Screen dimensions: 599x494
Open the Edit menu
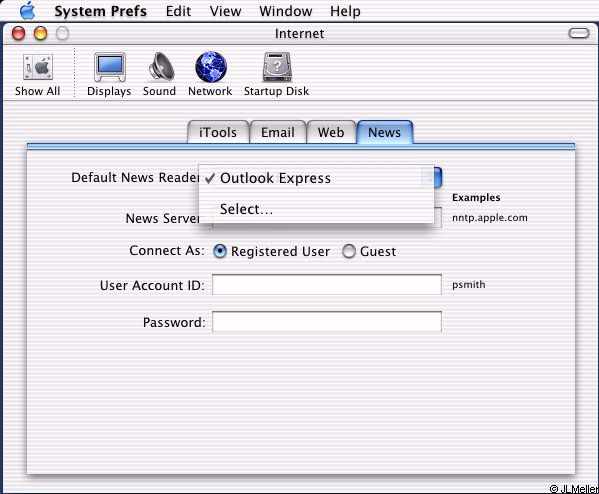click(x=178, y=11)
